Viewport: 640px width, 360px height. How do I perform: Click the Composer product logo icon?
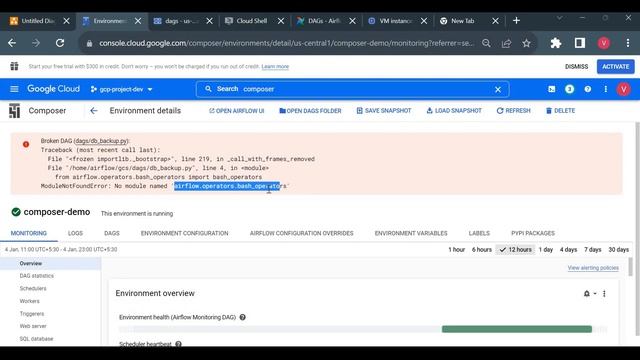point(14,111)
